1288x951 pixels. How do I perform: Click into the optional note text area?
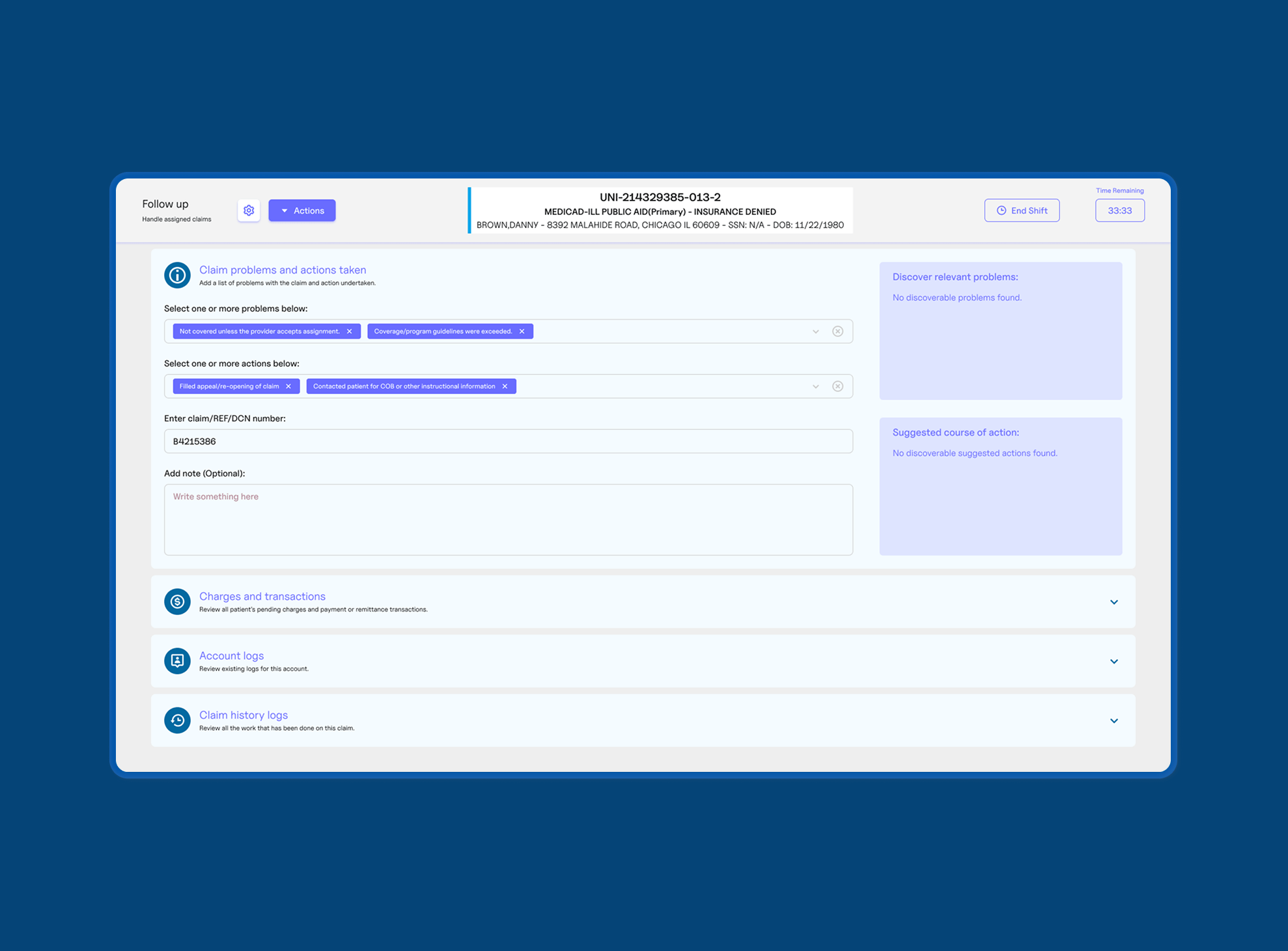coord(508,519)
